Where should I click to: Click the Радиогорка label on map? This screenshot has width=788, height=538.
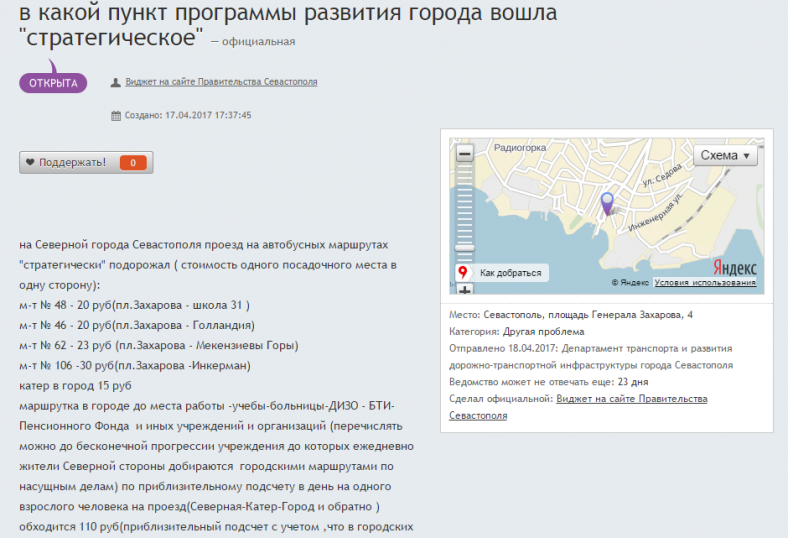pos(520,148)
